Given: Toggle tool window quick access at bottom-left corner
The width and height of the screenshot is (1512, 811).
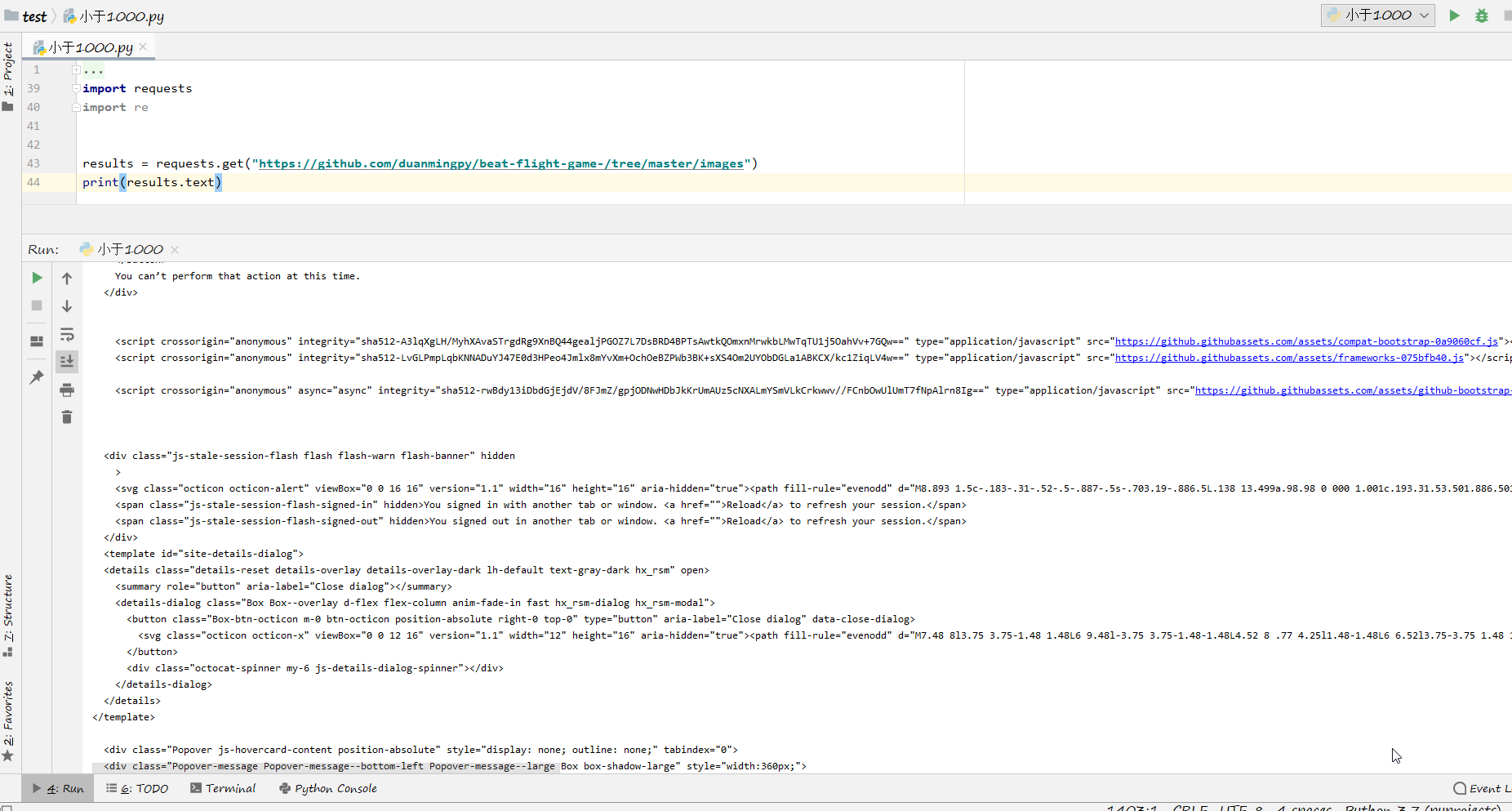Looking at the screenshot, I should pyautogui.click(x=7, y=808).
